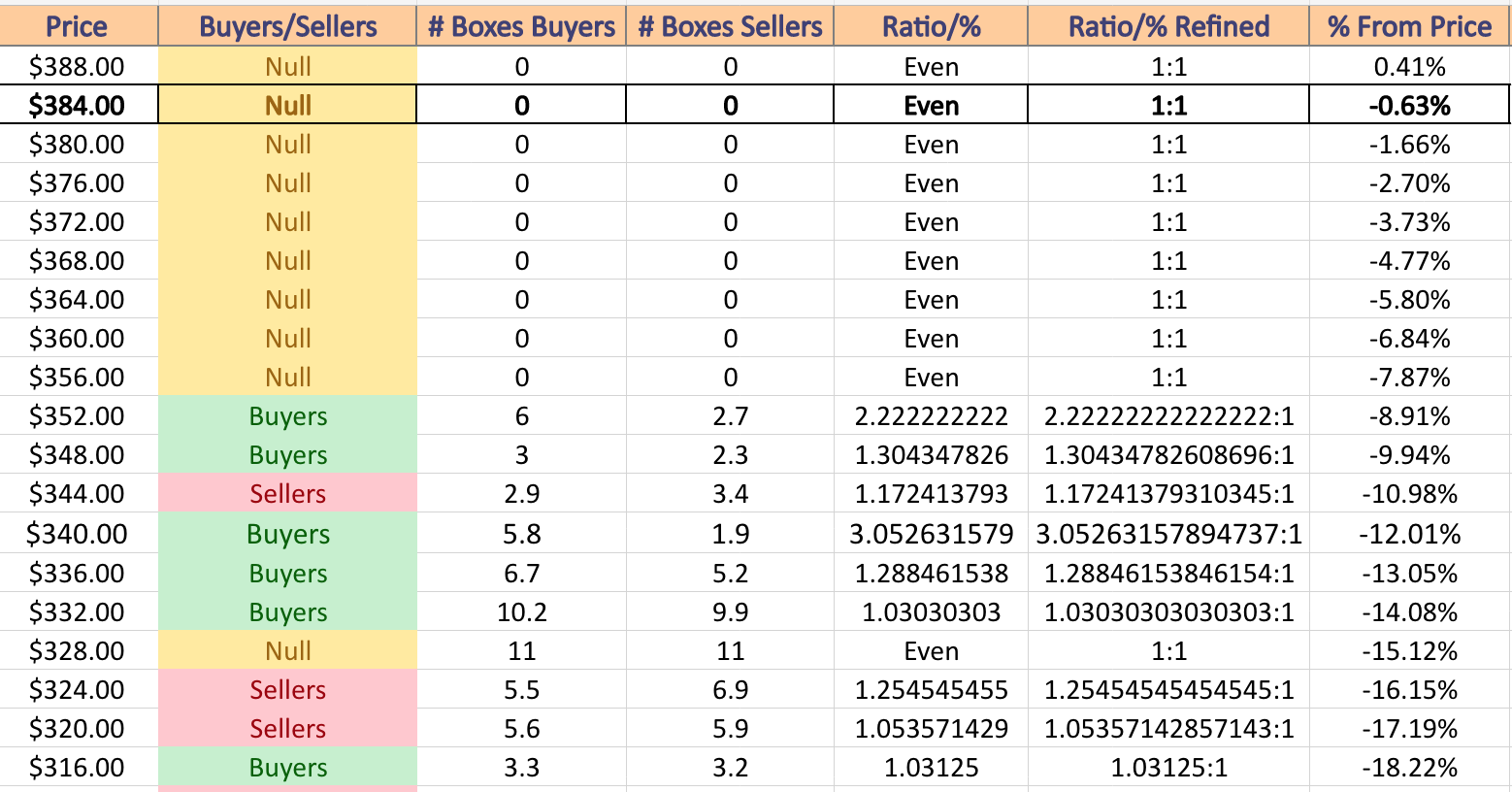Image resolution: width=1512 pixels, height=792 pixels.
Task: Select the Ratio/% Refined header cell
Action: pyautogui.click(x=1168, y=25)
